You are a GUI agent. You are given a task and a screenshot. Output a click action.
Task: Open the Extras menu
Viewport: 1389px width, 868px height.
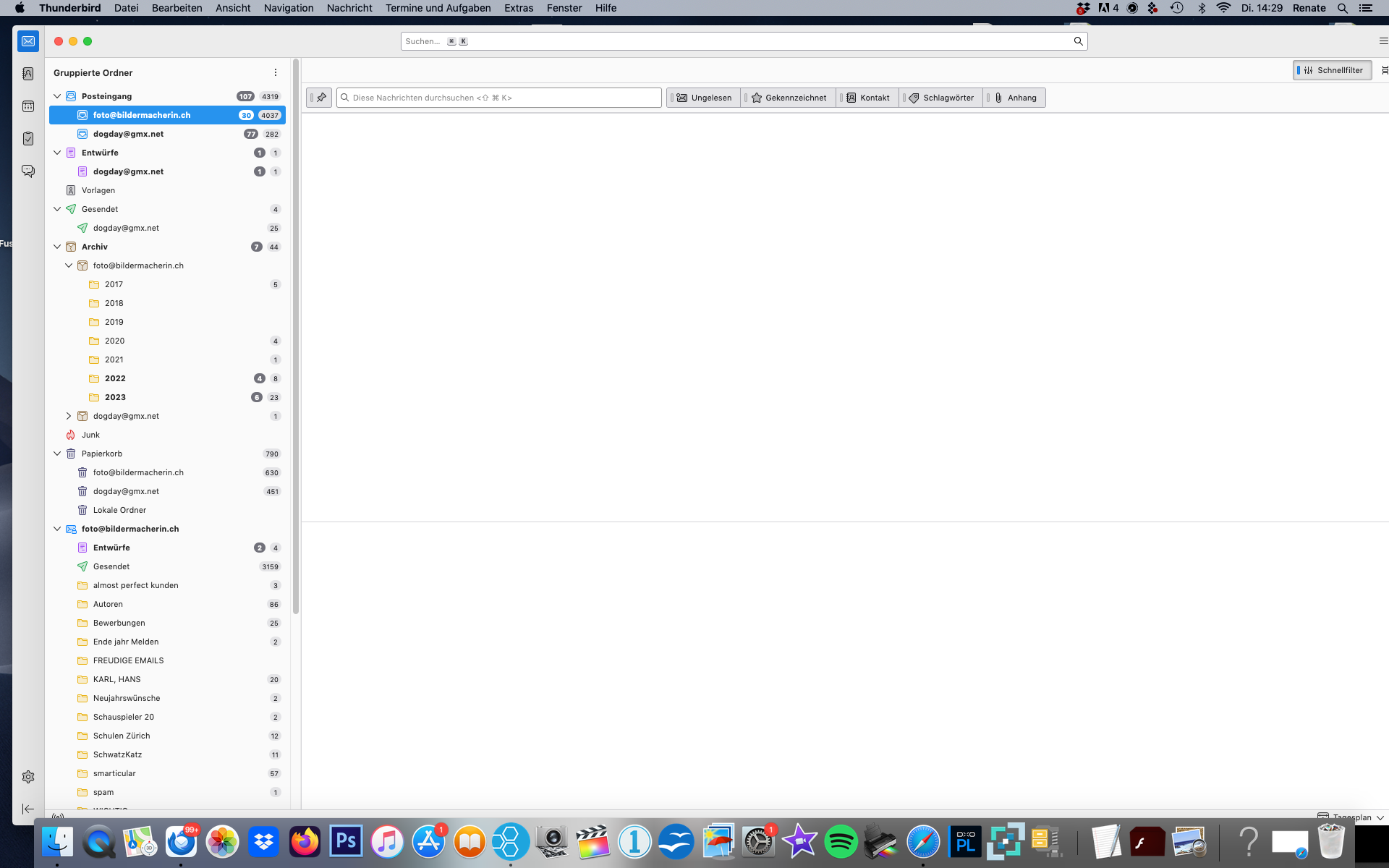519,8
